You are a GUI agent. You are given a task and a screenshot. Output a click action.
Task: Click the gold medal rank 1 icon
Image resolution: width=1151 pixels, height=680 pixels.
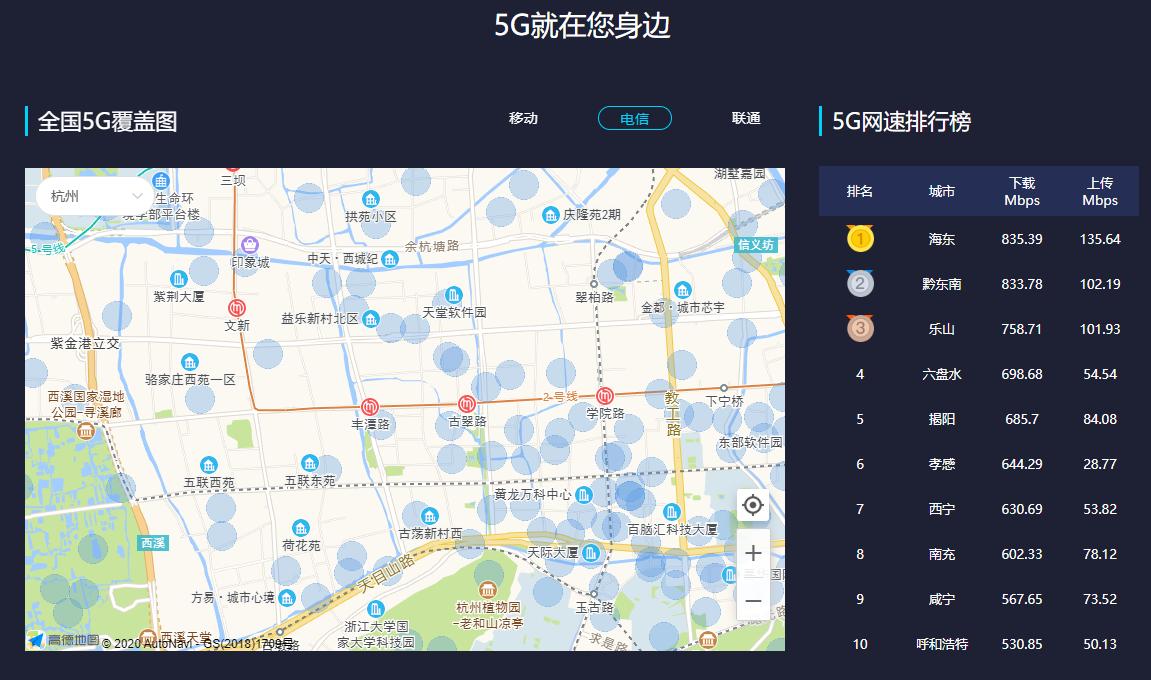[860, 238]
